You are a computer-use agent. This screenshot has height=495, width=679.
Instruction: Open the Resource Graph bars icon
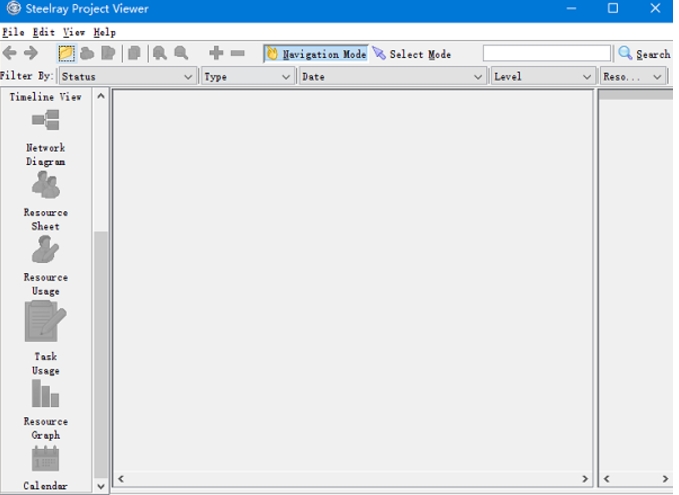point(45,393)
